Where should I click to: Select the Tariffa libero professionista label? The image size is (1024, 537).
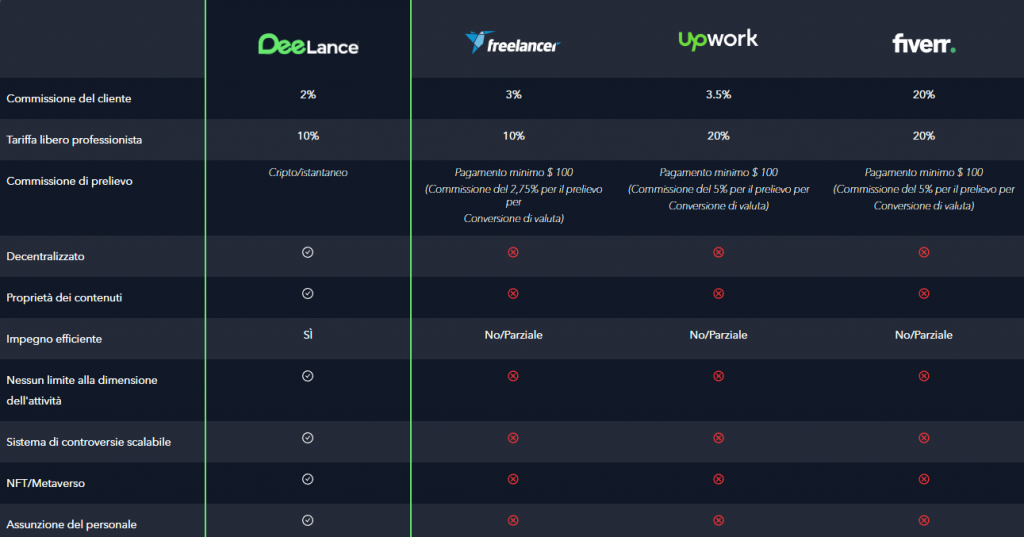(x=74, y=140)
